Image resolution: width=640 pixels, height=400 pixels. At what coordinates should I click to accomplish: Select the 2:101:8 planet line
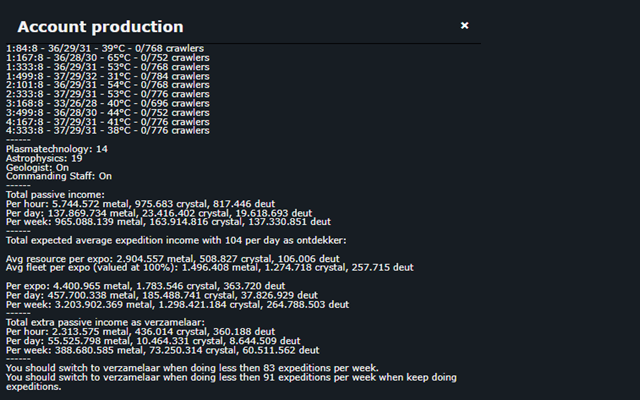pos(108,85)
